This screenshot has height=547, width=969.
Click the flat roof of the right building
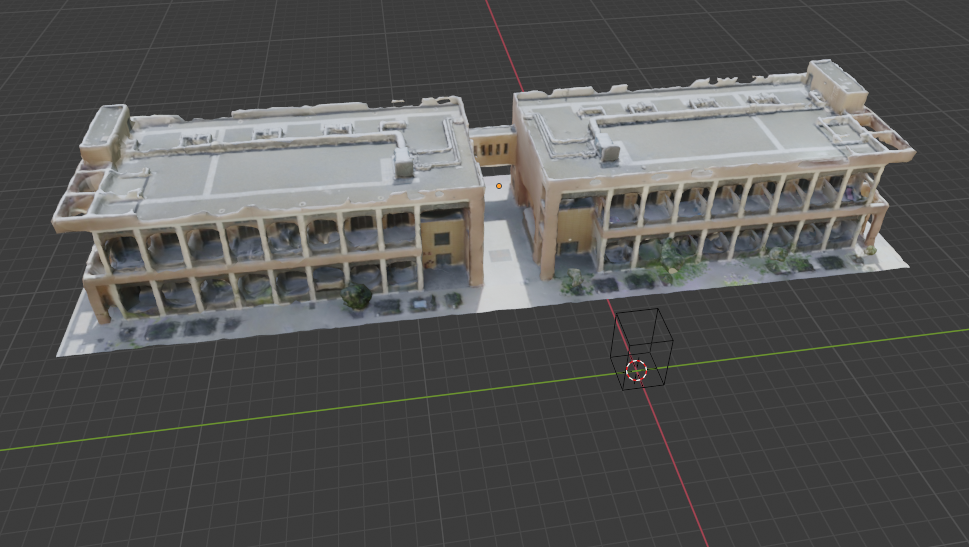tap(700, 133)
